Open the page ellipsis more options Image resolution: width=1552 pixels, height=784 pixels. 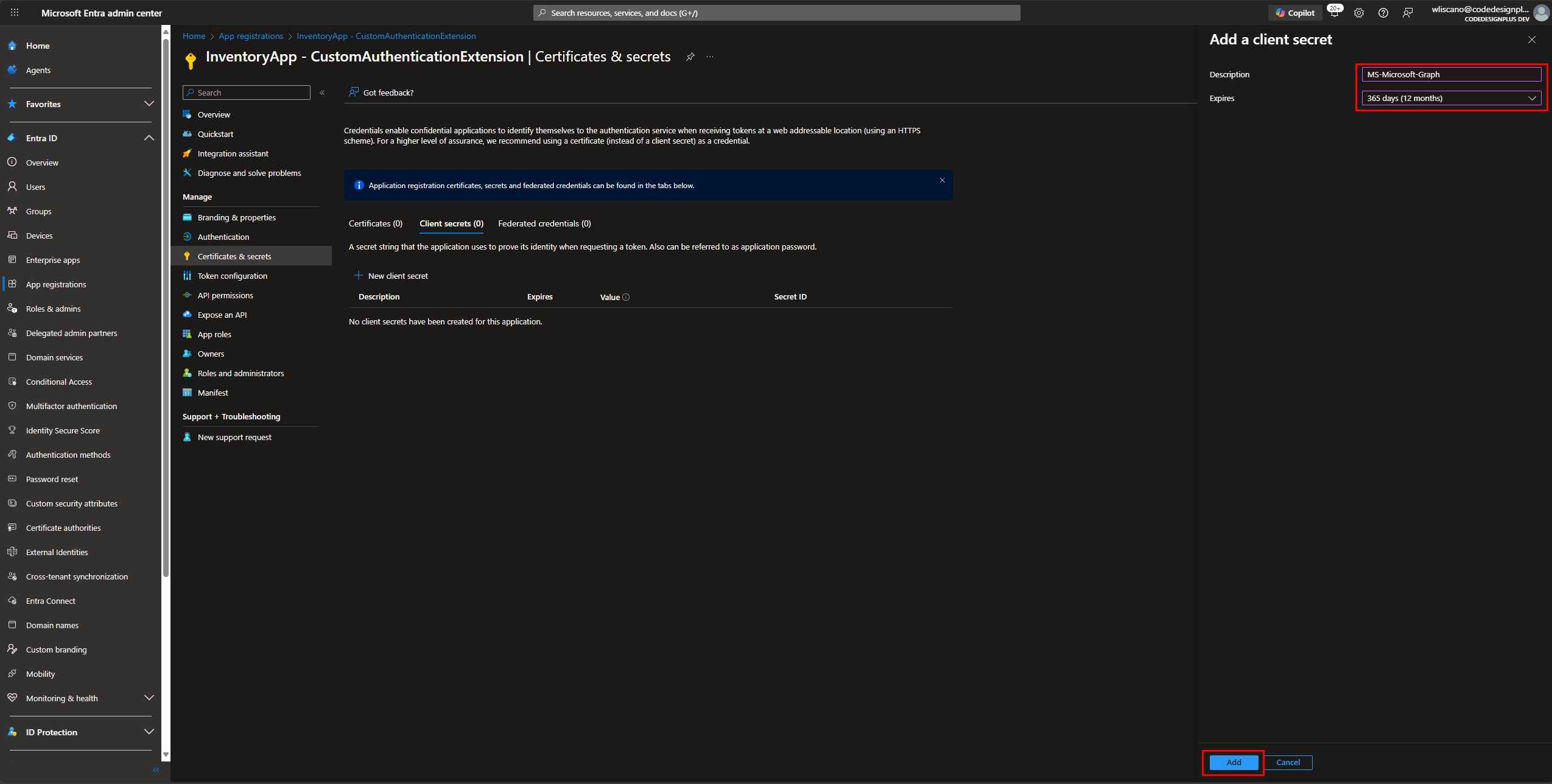coord(710,57)
